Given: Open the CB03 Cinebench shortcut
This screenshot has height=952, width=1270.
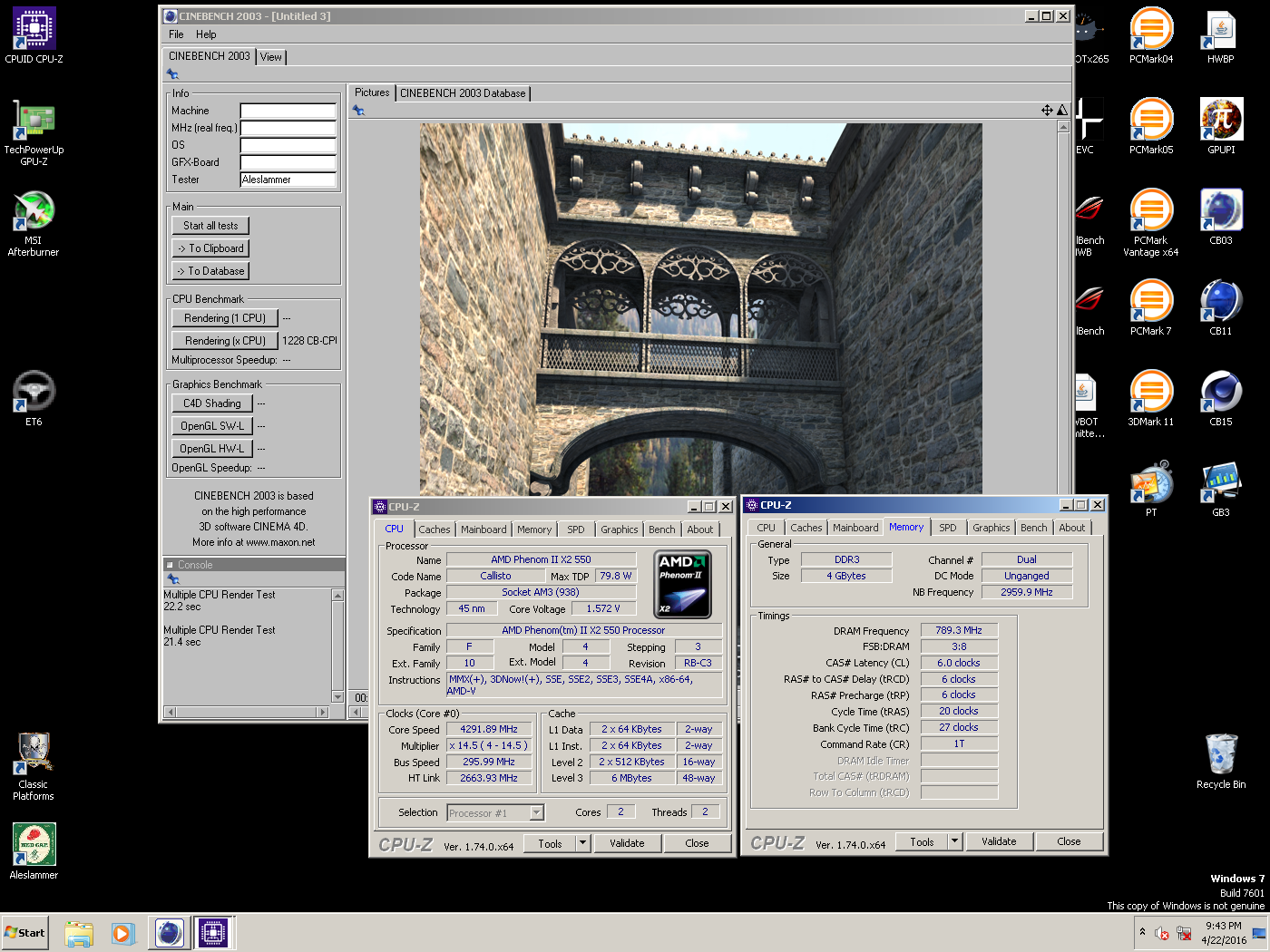Looking at the screenshot, I should pyautogui.click(x=1221, y=217).
